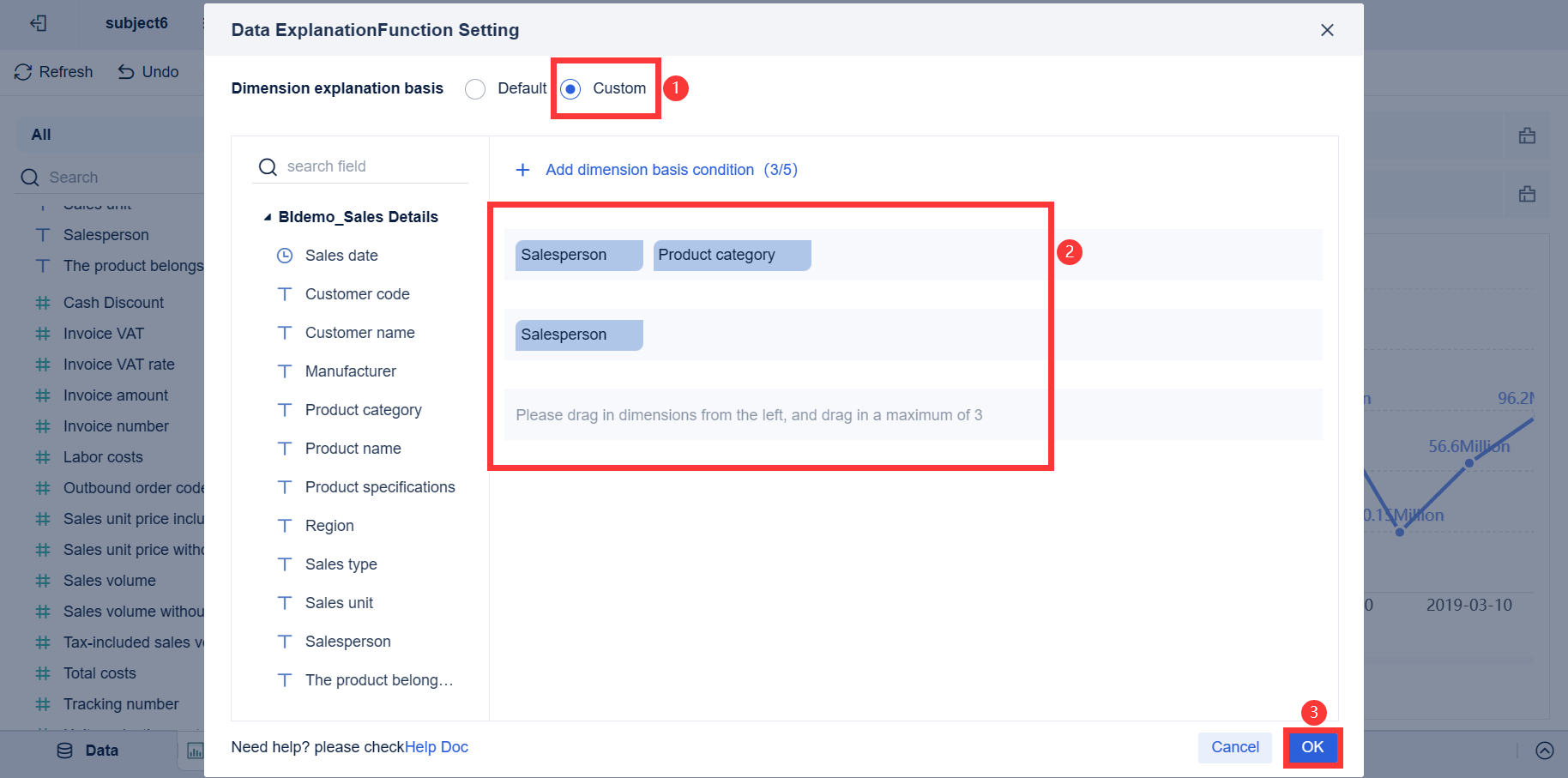Viewport: 1568px width, 778px height.
Task: Collapse the BIdemo_Sales Details field tree
Action: [267, 216]
